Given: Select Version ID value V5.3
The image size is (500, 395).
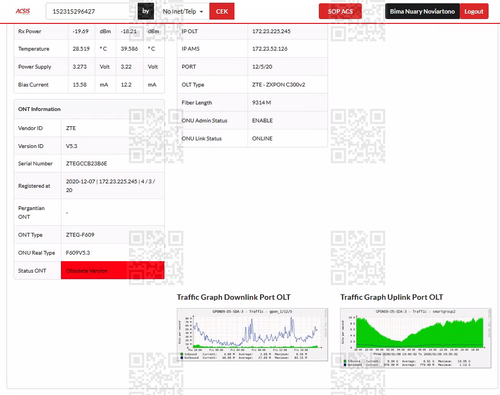Looking at the screenshot, I should coord(71,146).
